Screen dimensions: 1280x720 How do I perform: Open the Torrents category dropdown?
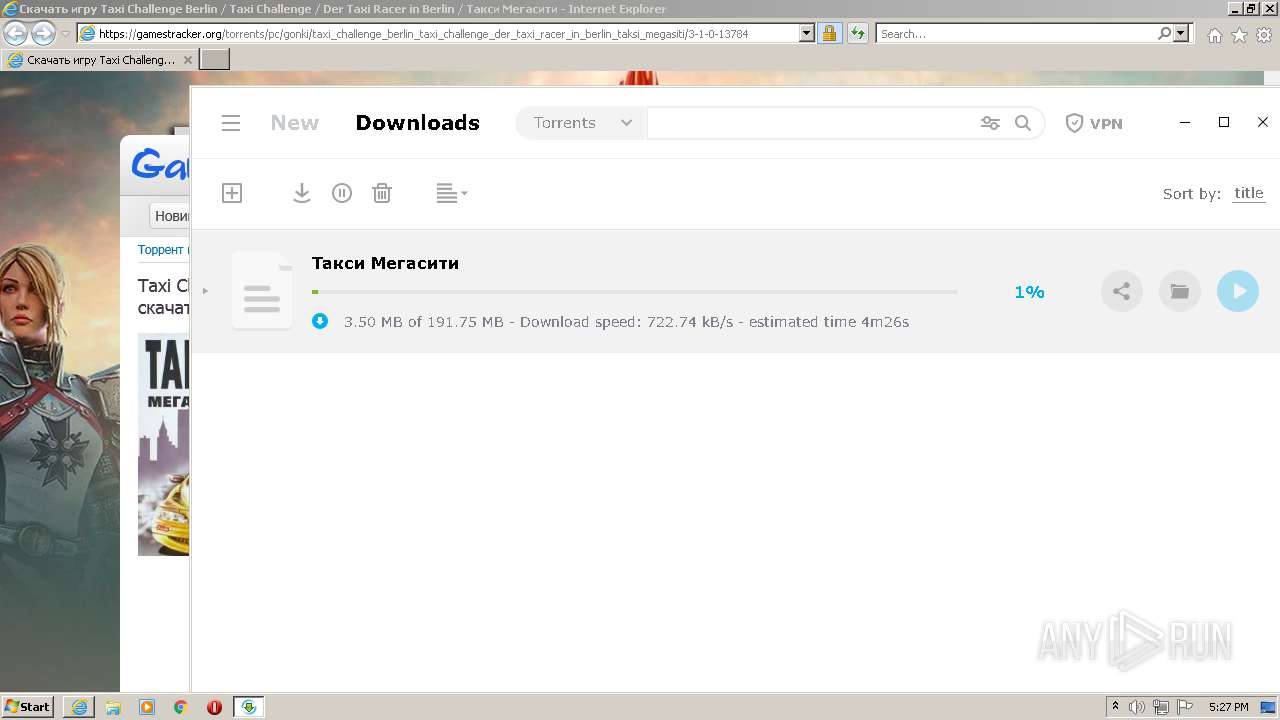582,123
